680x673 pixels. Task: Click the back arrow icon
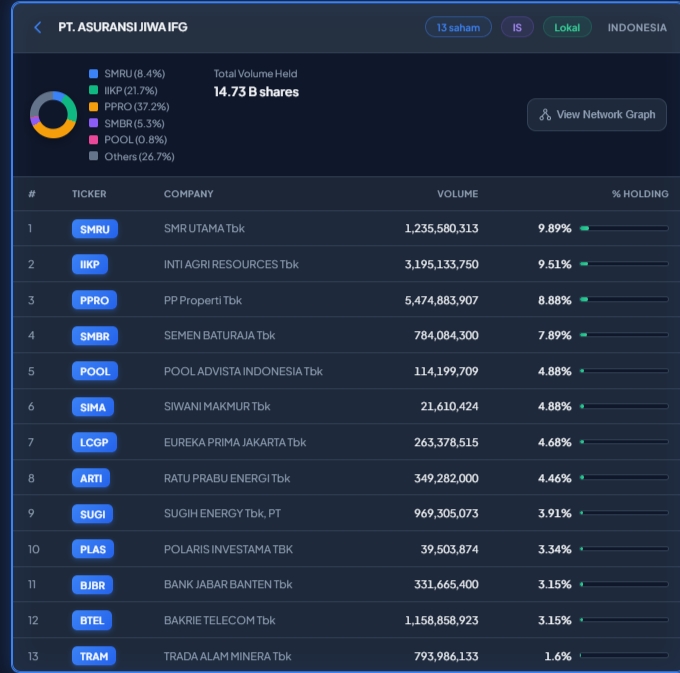click(x=38, y=27)
